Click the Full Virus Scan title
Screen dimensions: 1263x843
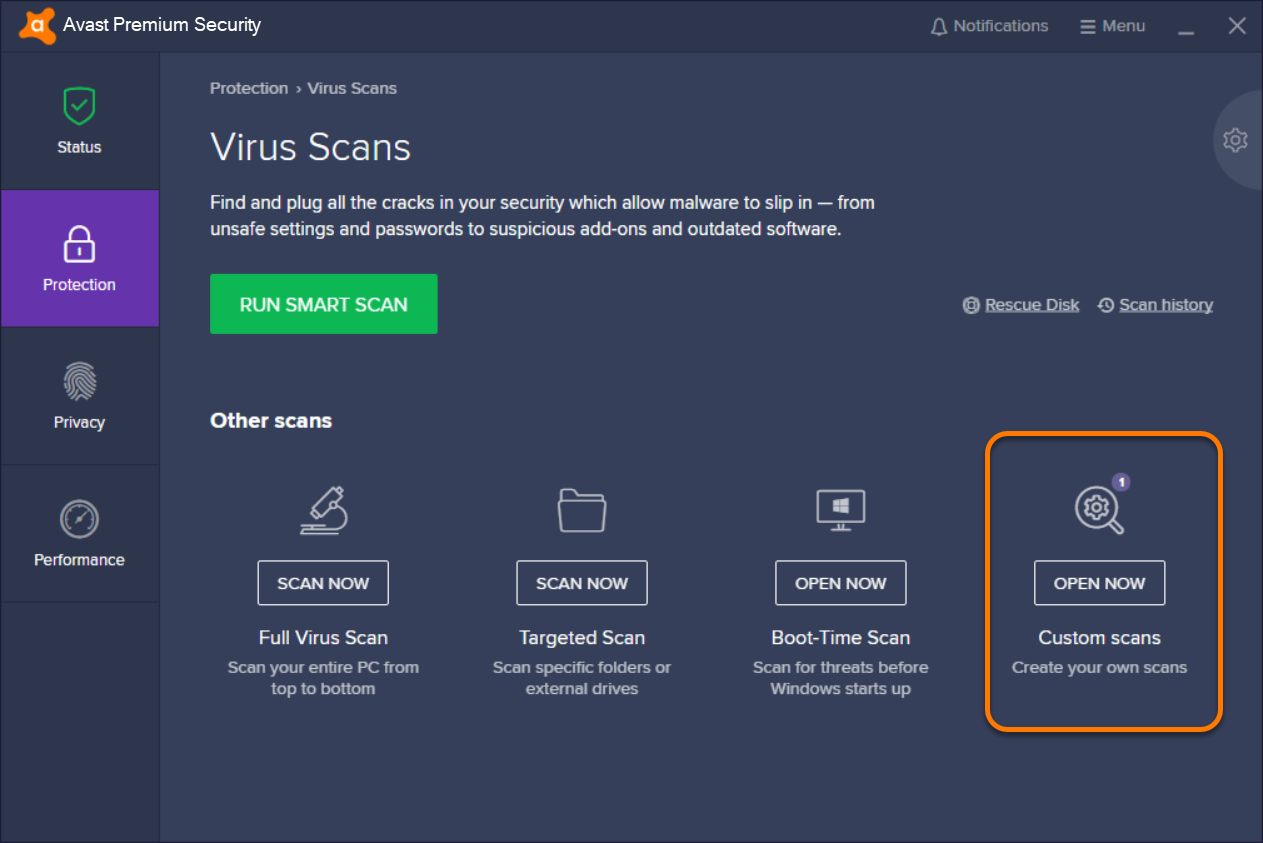[323, 638]
